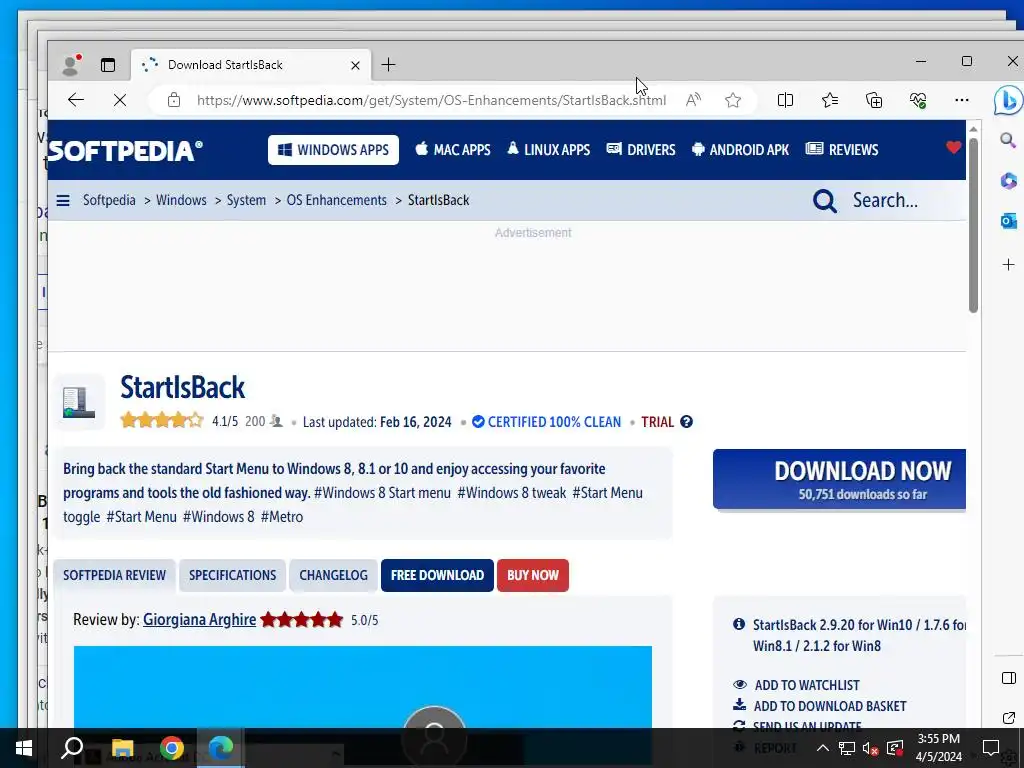Select Android APK menu item

pos(741,150)
